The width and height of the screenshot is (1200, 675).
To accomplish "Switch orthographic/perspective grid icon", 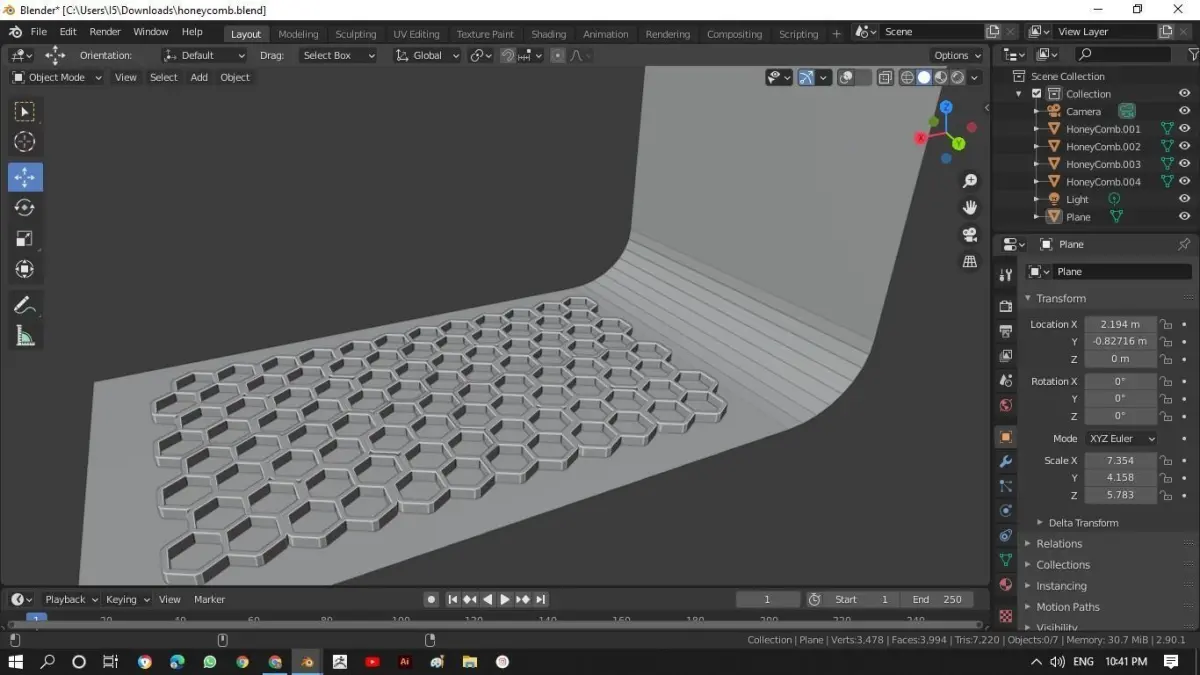I will tap(969, 261).
